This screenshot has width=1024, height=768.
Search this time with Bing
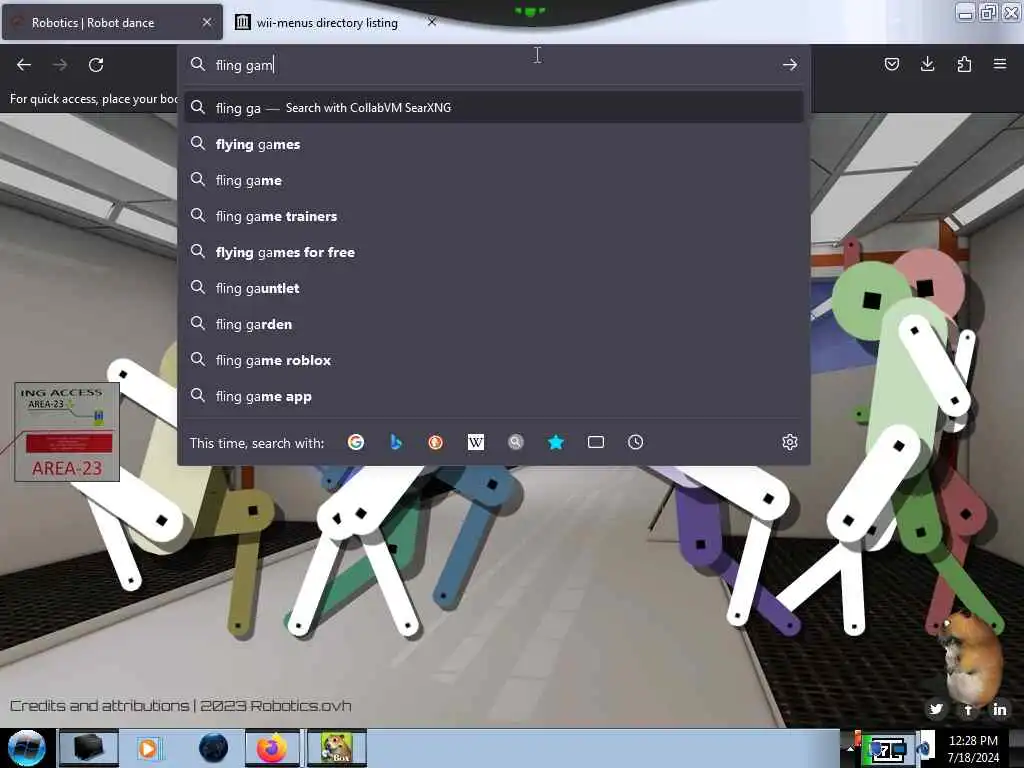396,442
